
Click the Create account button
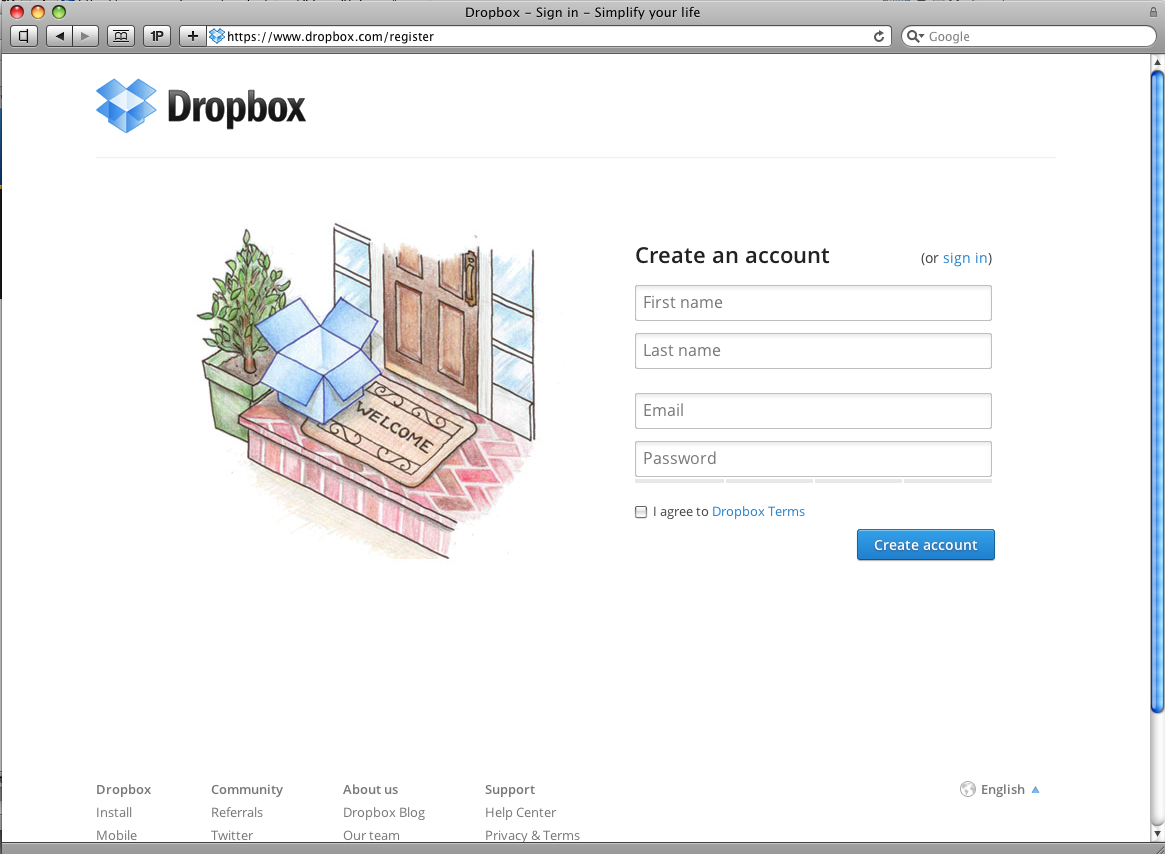pos(925,545)
